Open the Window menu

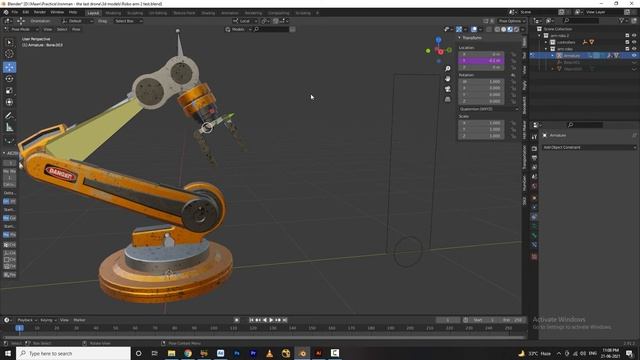[57, 12]
